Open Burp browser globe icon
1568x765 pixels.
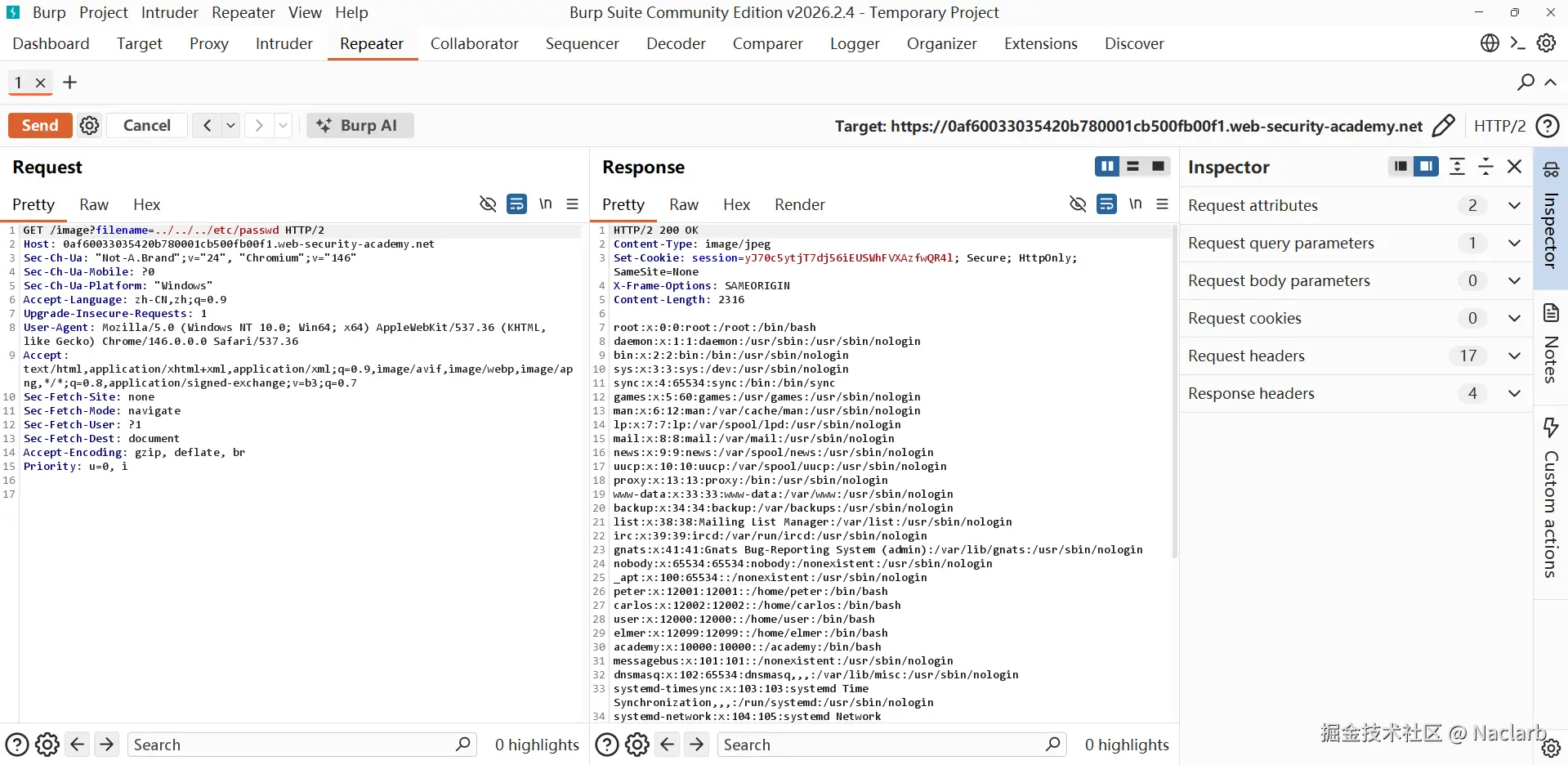(1490, 43)
